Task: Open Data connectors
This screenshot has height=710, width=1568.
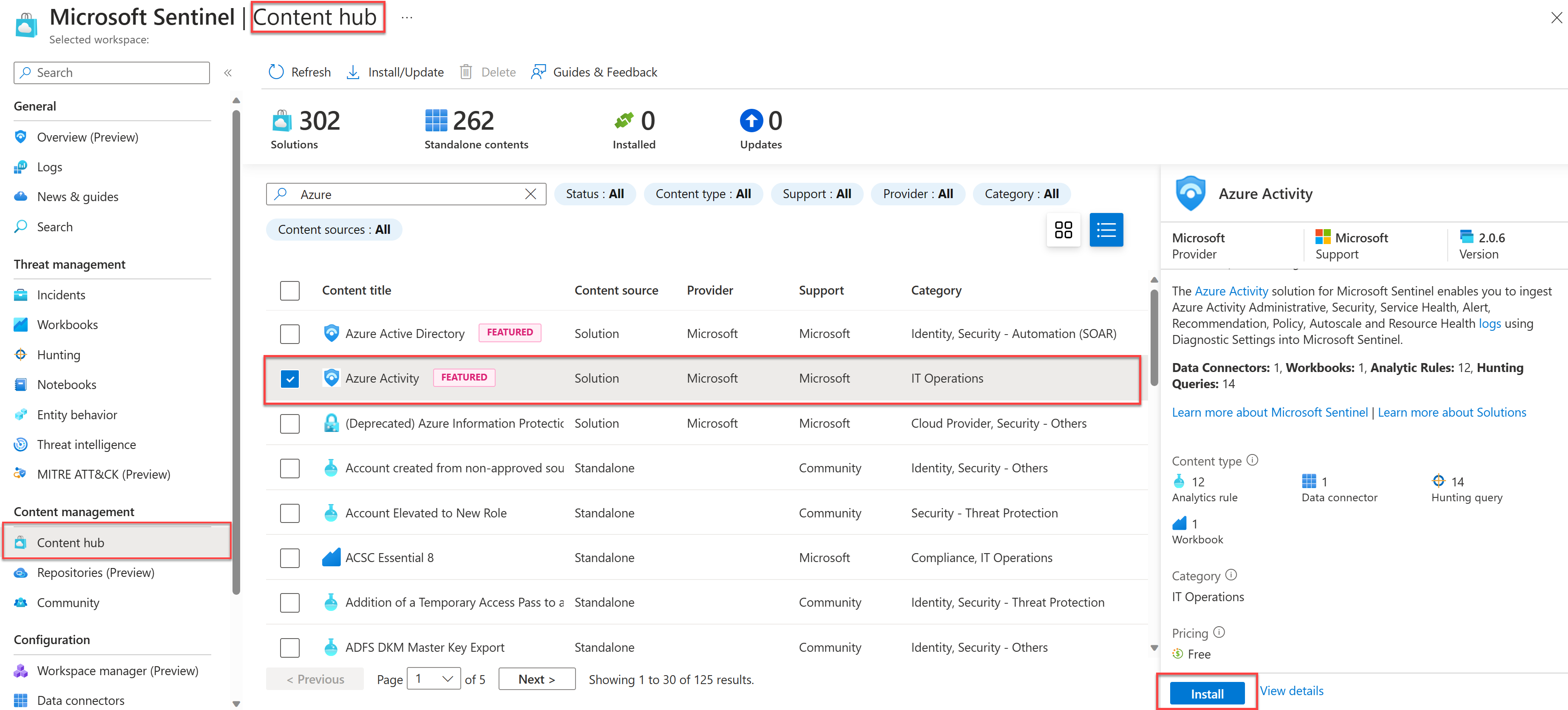Action: tap(80, 700)
